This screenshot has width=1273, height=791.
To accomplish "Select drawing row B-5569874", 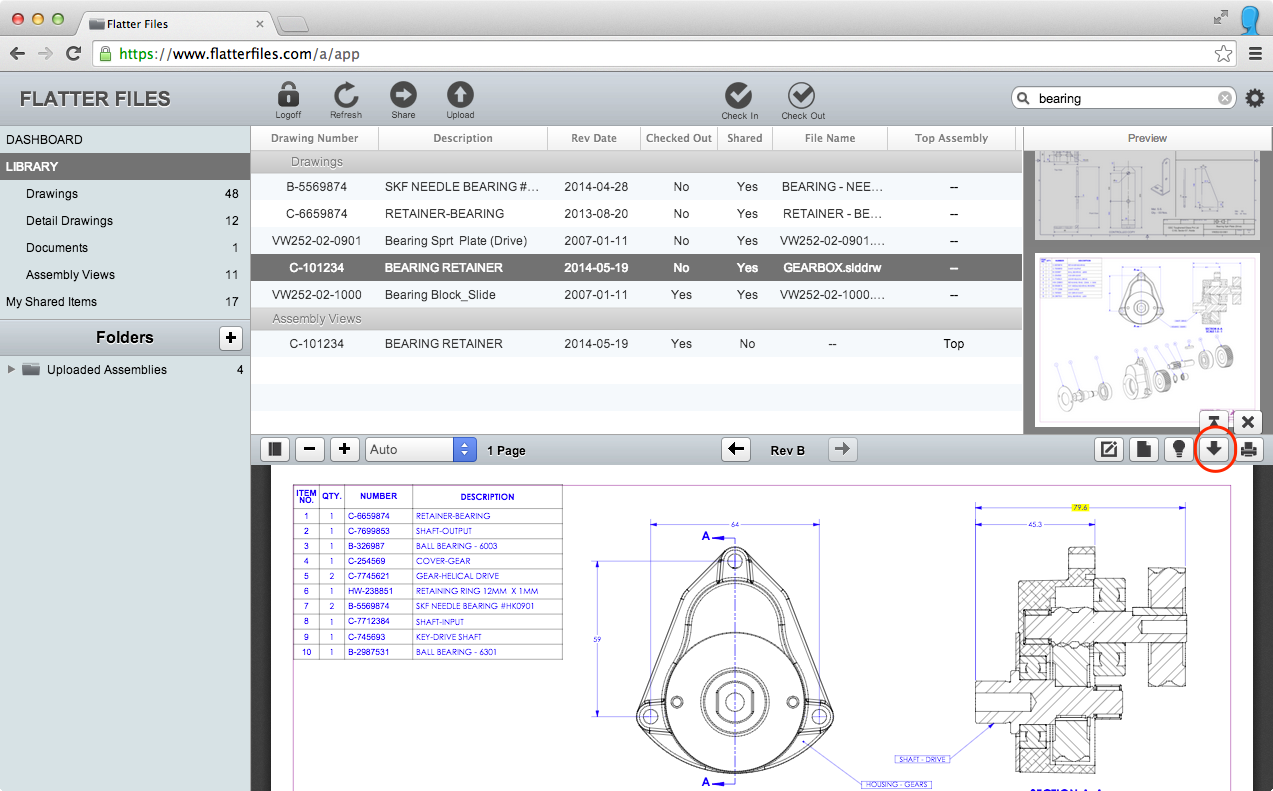I will 636,187.
